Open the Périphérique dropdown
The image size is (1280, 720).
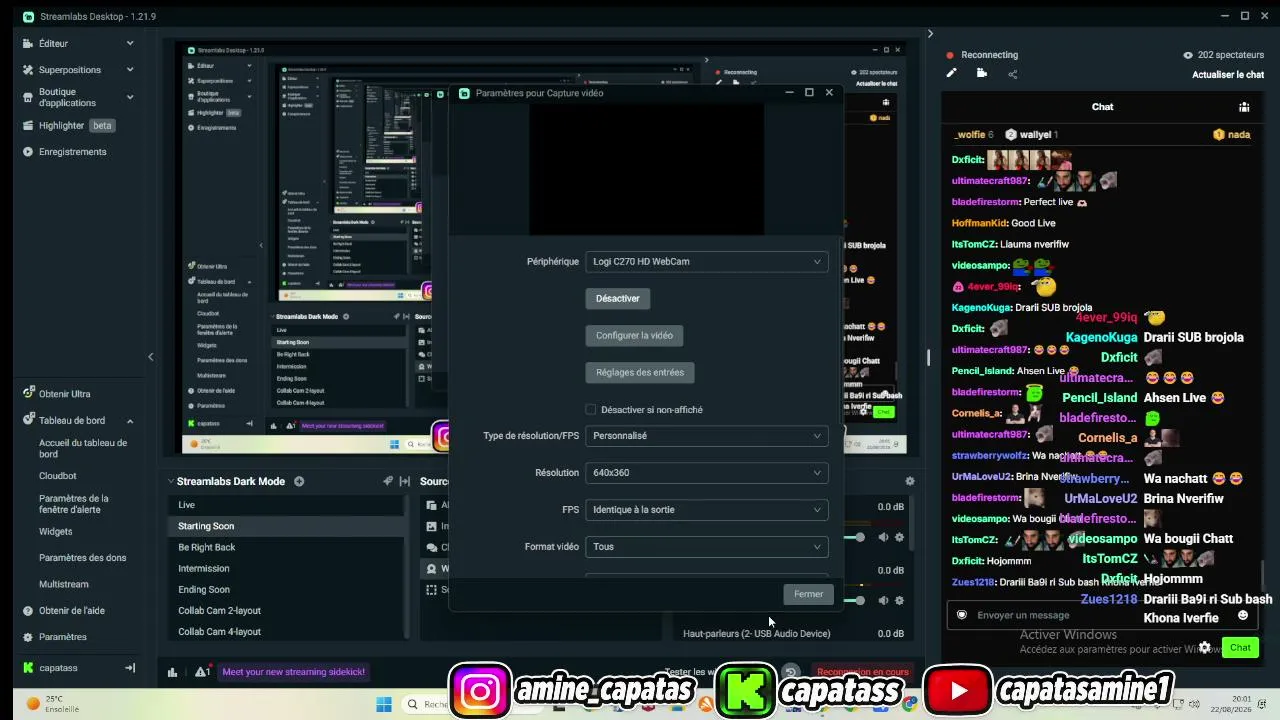(x=707, y=262)
